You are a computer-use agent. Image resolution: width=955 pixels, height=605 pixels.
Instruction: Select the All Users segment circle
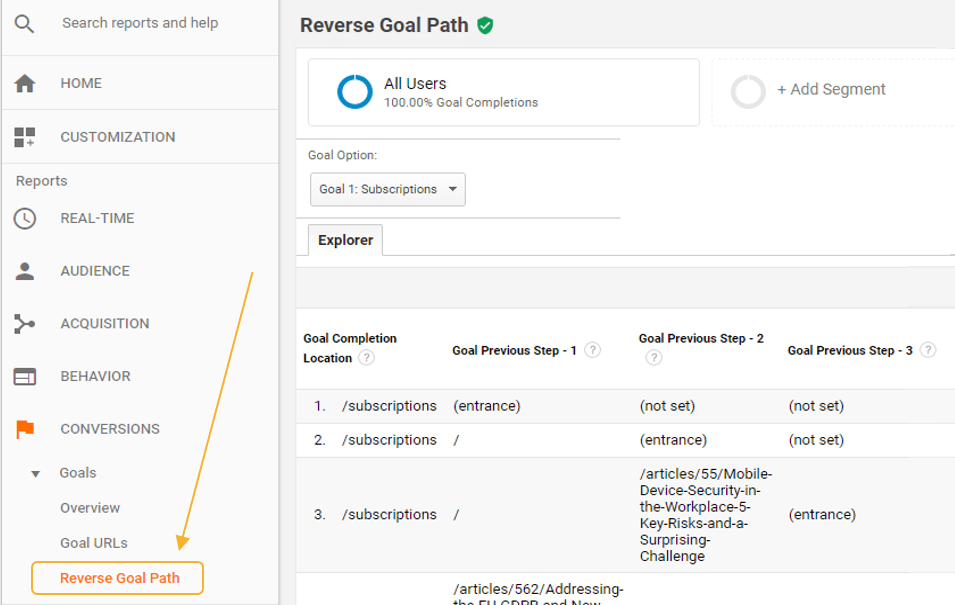[355, 91]
